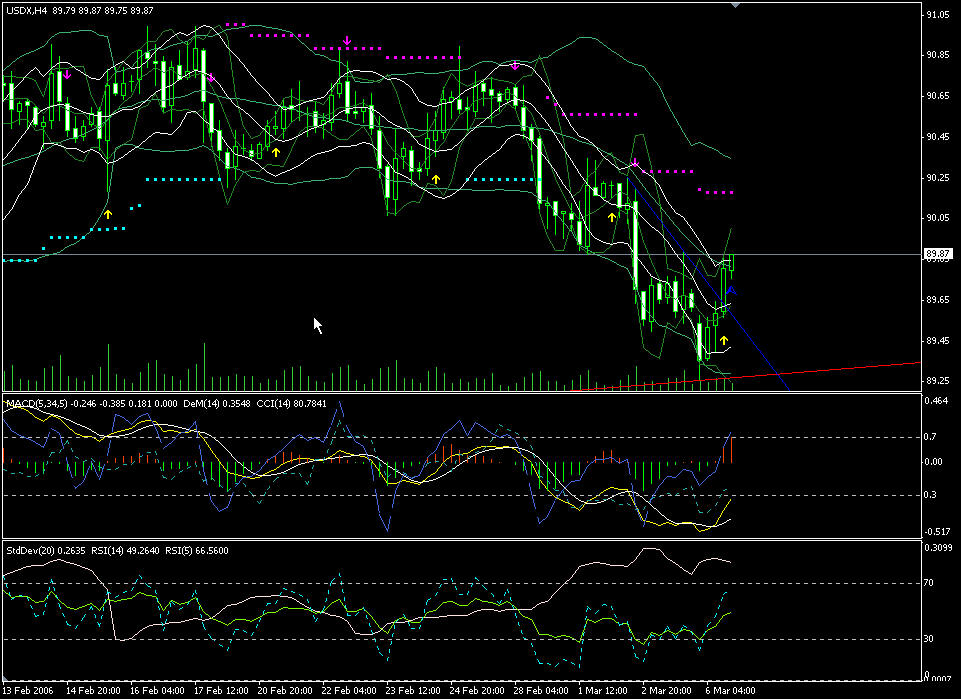Screen dimensions: 961x699
Task: Click the blue up-arrow marker near latest candle
Action: [731, 290]
